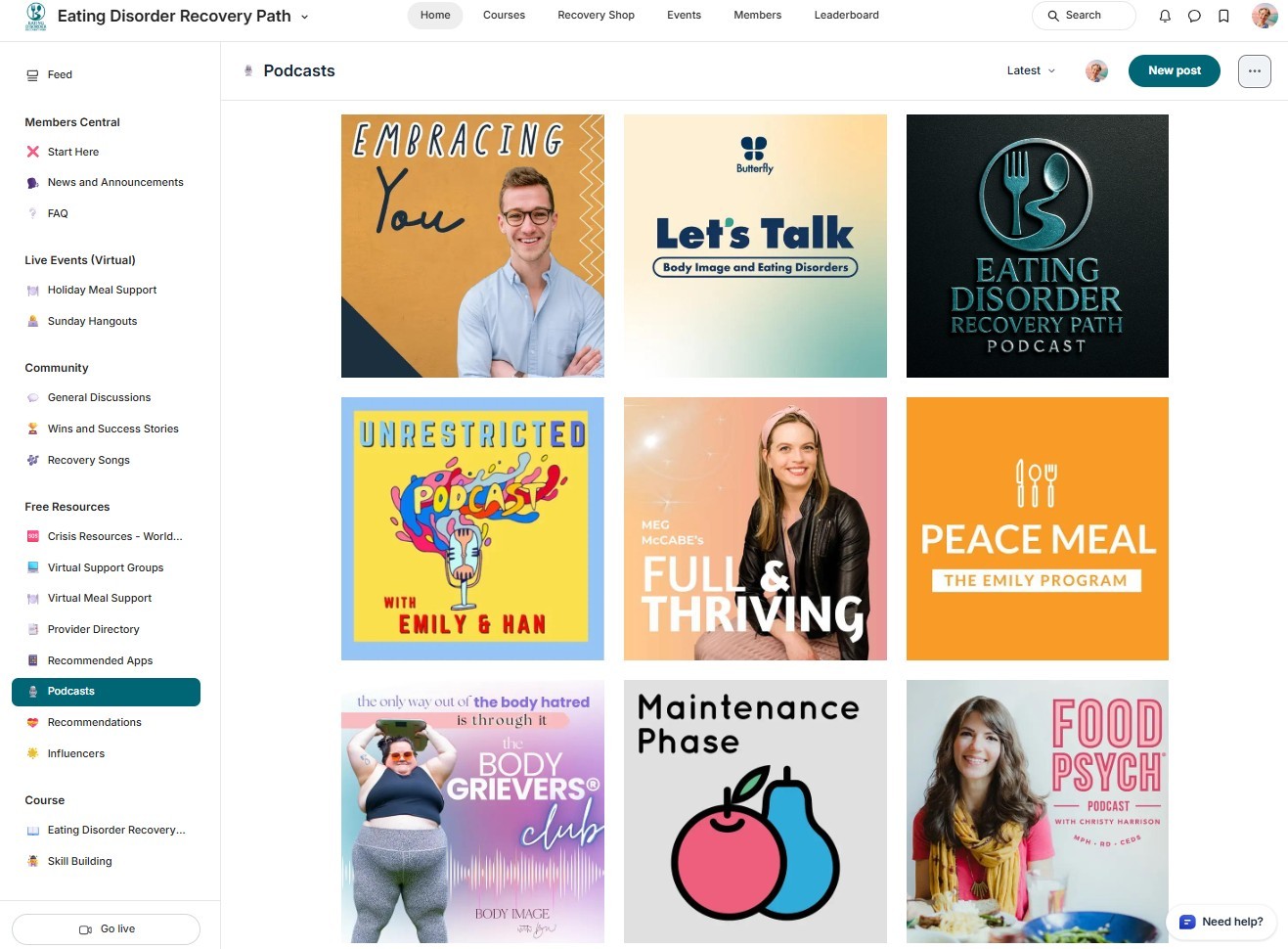Open the notifications bell icon
This screenshot has height=949, width=1288.
pos(1165,16)
